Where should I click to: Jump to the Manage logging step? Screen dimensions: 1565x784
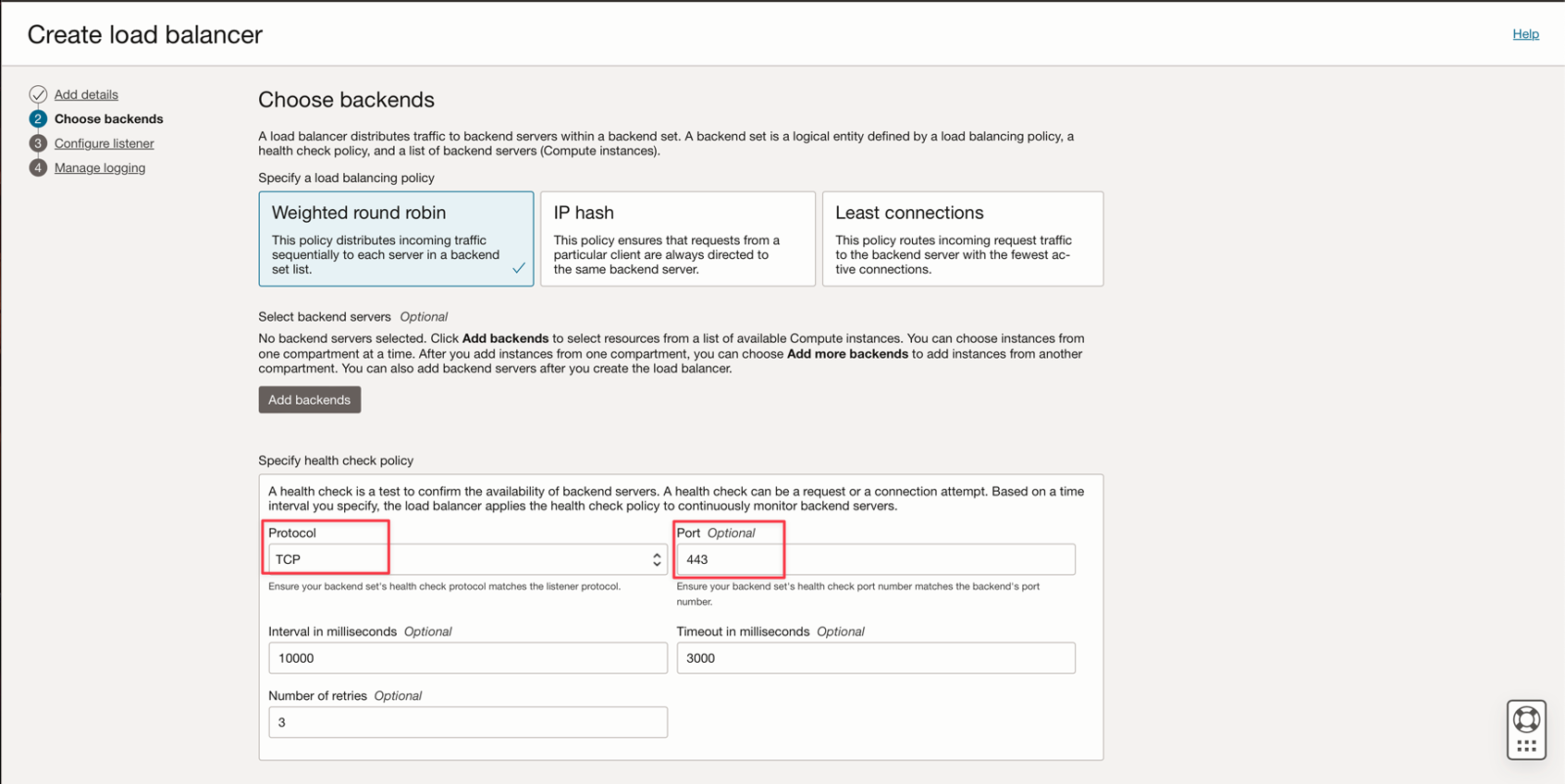pyautogui.click(x=100, y=168)
